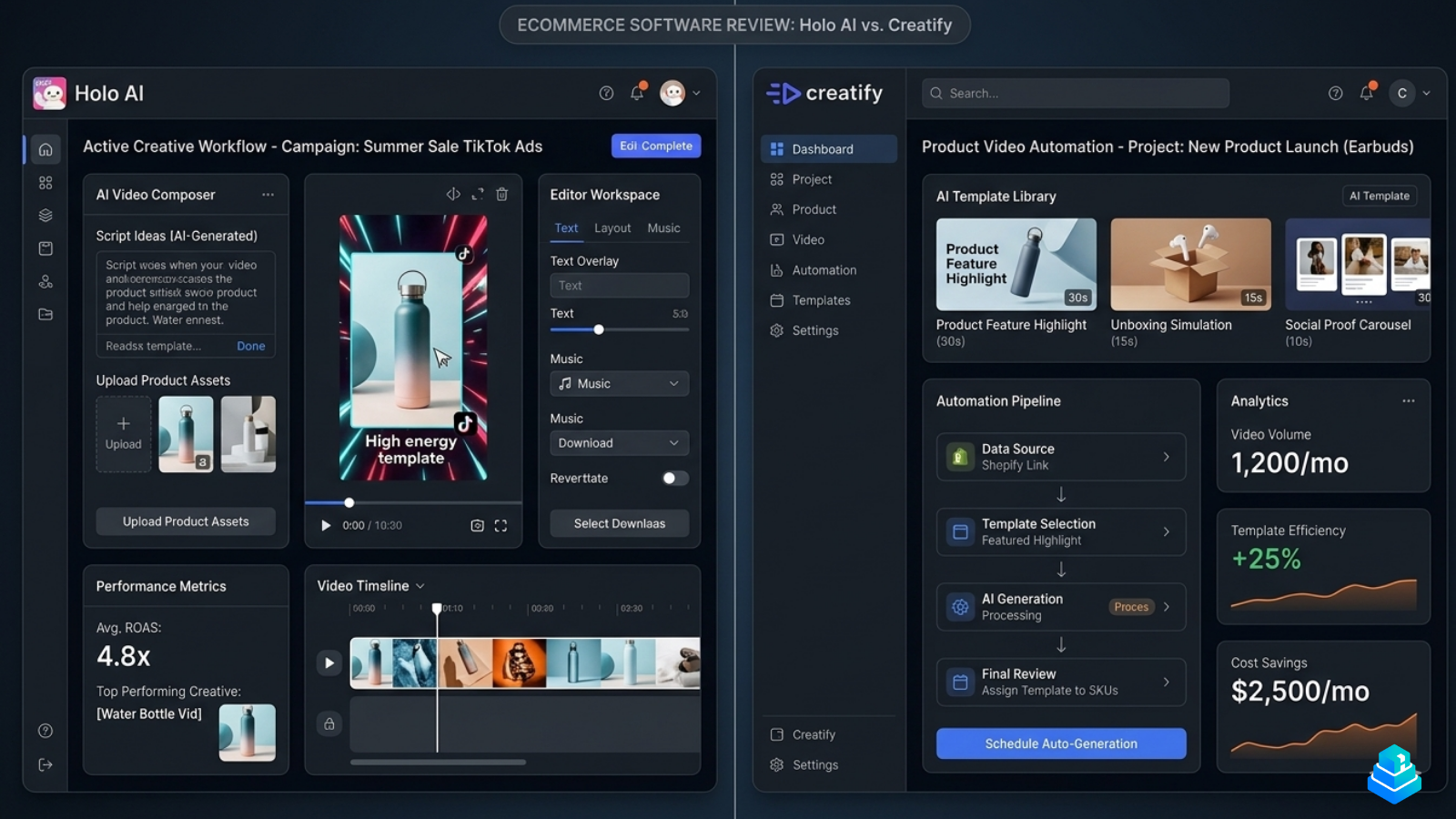
Task: Select the Product Feature Highlight template thumbnail
Action: pyautogui.click(x=1016, y=265)
